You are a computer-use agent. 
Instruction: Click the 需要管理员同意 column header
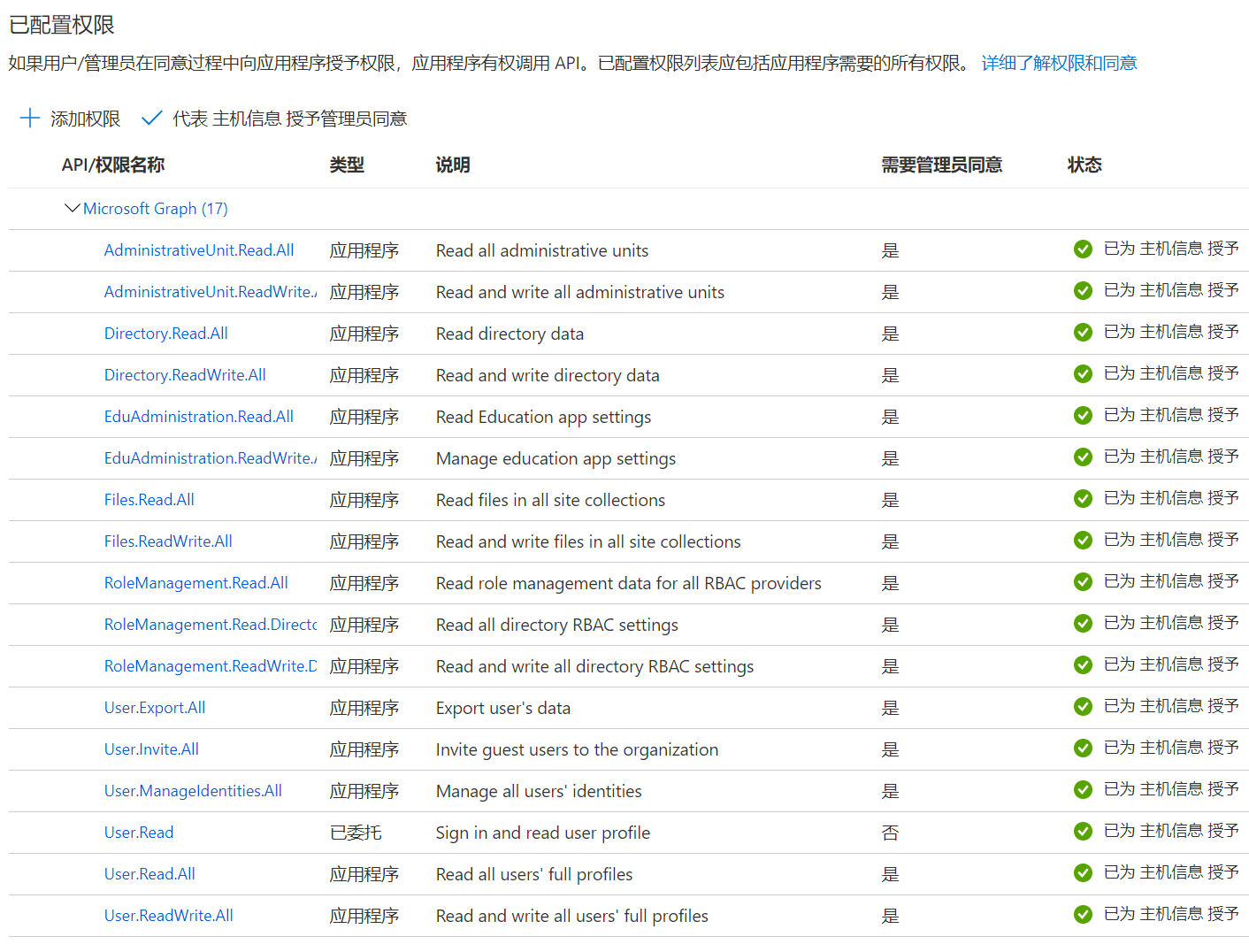942,165
